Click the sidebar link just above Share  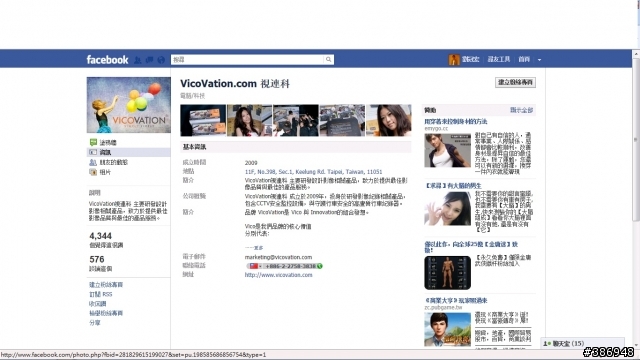[x=106, y=313]
